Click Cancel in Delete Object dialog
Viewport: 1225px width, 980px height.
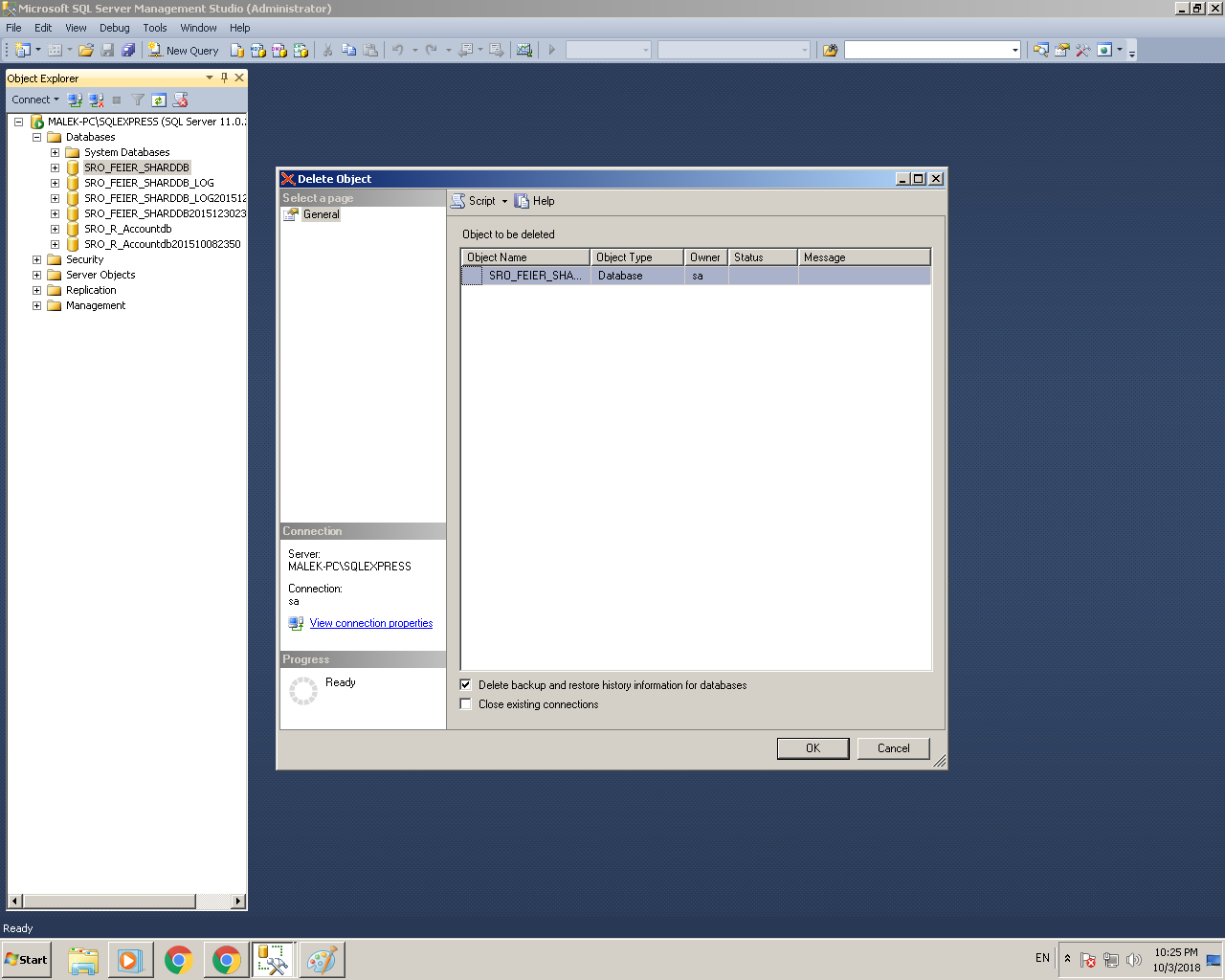(893, 748)
